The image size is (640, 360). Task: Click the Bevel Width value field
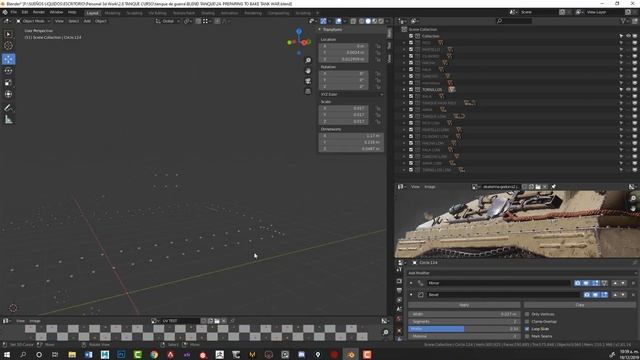point(464,314)
